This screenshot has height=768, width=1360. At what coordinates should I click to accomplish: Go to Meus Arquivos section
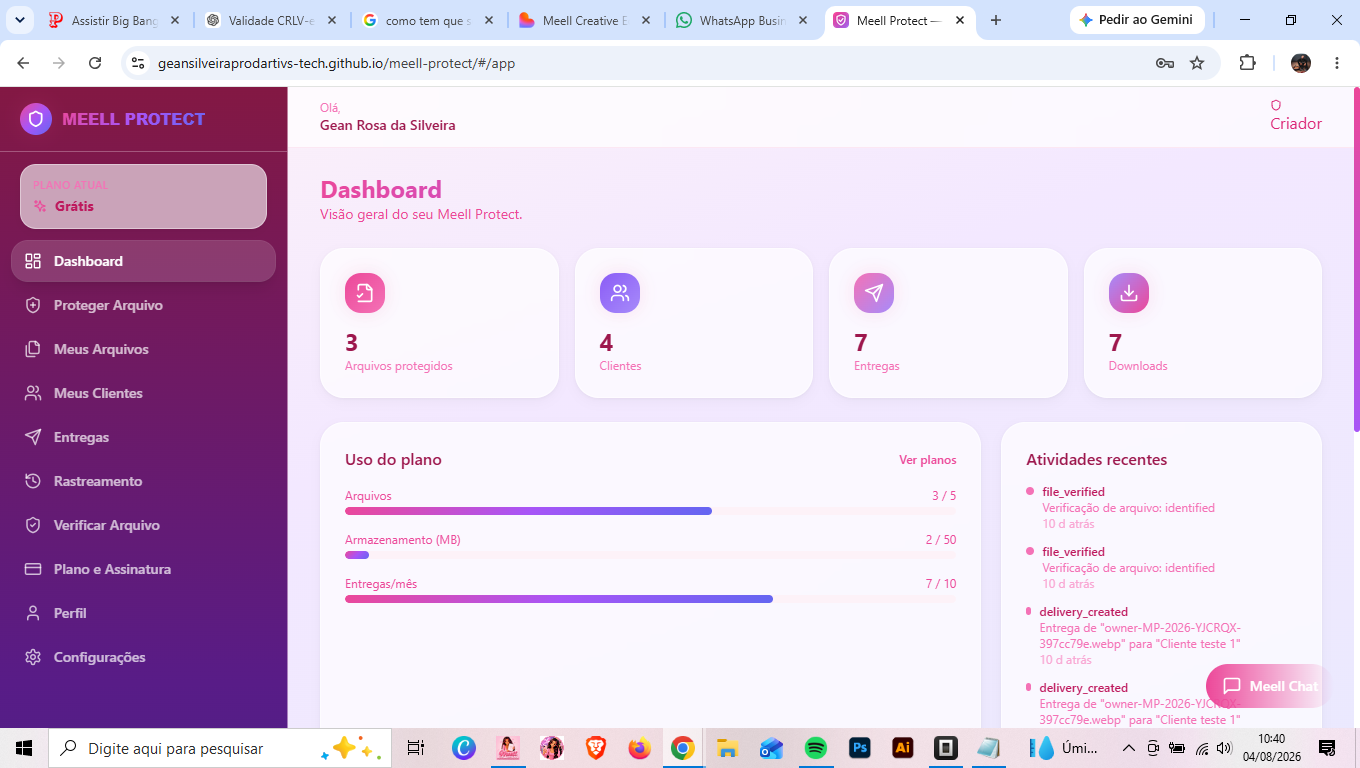point(143,349)
